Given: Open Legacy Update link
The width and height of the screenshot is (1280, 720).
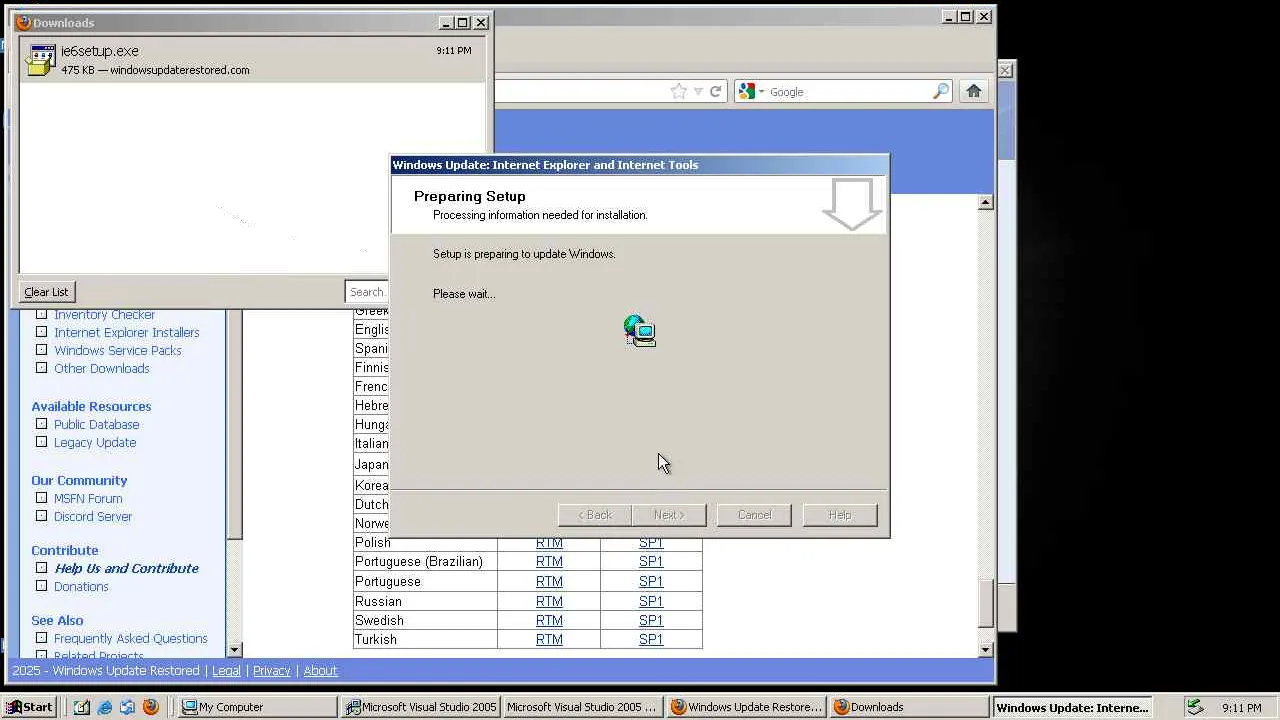Looking at the screenshot, I should click(x=95, y=443).
